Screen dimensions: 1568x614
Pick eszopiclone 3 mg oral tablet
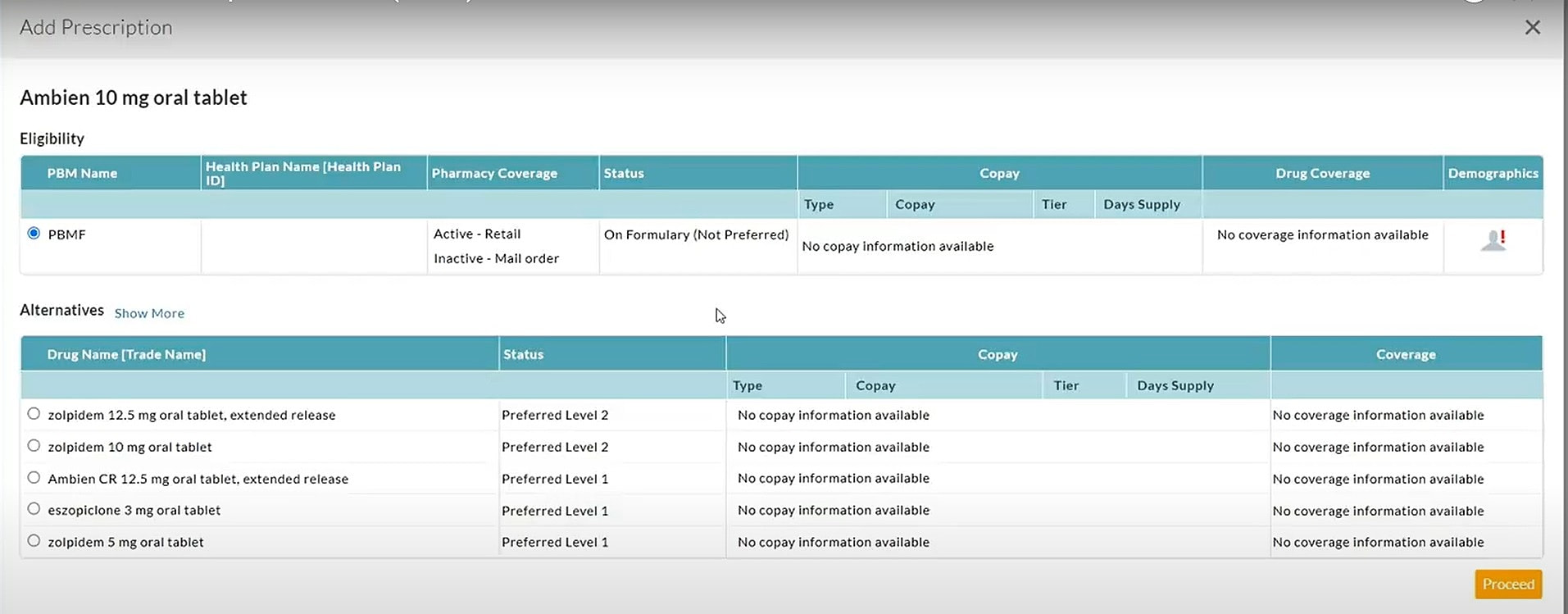point(34,509)
